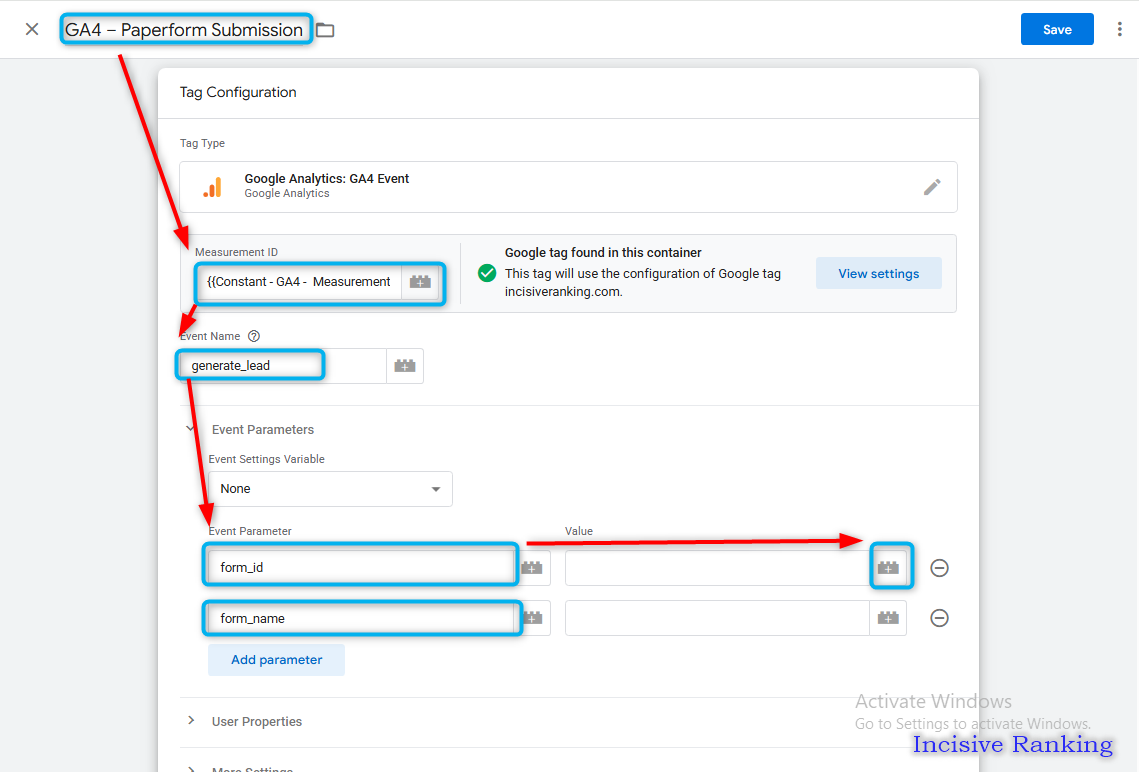Open help tooltip next to Event Name
This screenshot has height=772, width=1139.
click(254, 336)
